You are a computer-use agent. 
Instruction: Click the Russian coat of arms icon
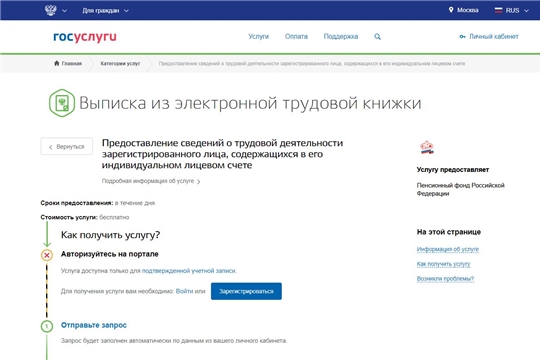point(51,10)
